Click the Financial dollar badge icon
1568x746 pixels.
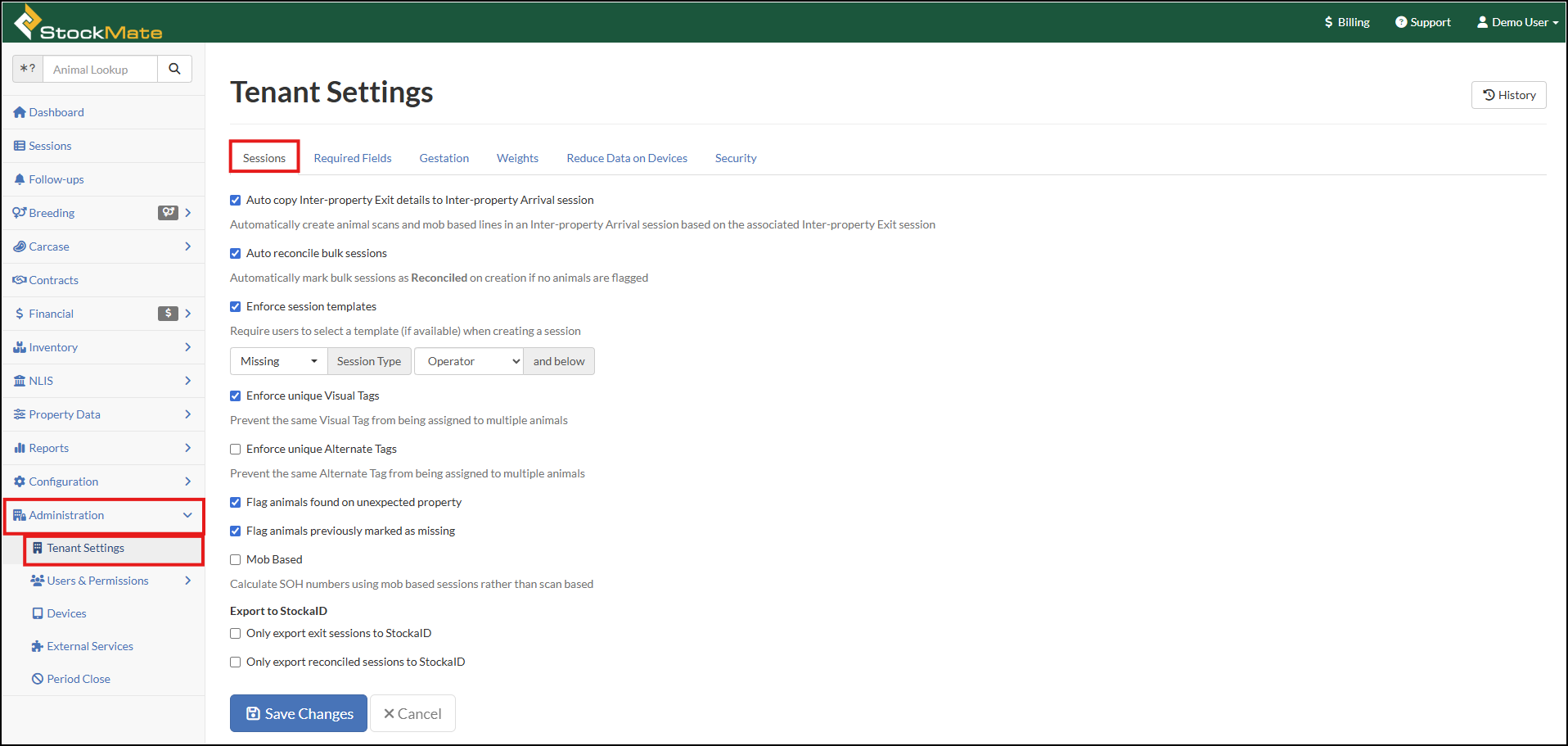(168, 314)
